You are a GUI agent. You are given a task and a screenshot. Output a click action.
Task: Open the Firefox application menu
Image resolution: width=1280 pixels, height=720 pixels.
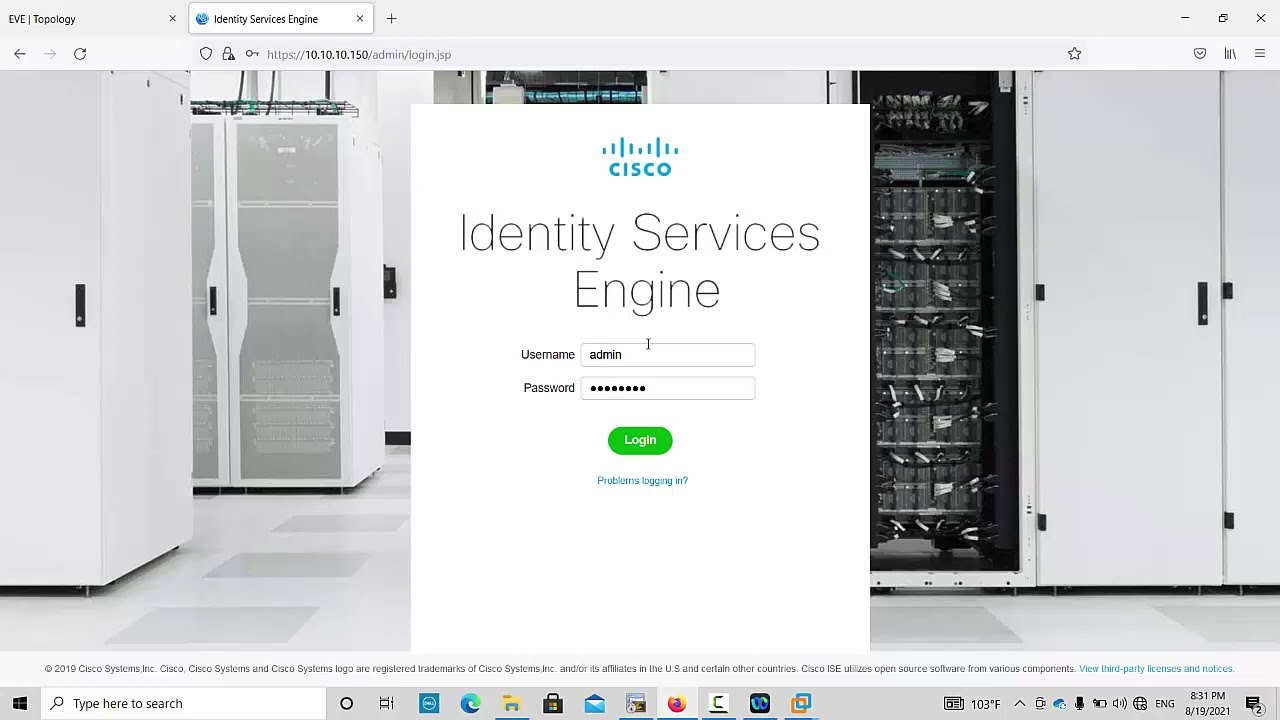pos(1260,54)
